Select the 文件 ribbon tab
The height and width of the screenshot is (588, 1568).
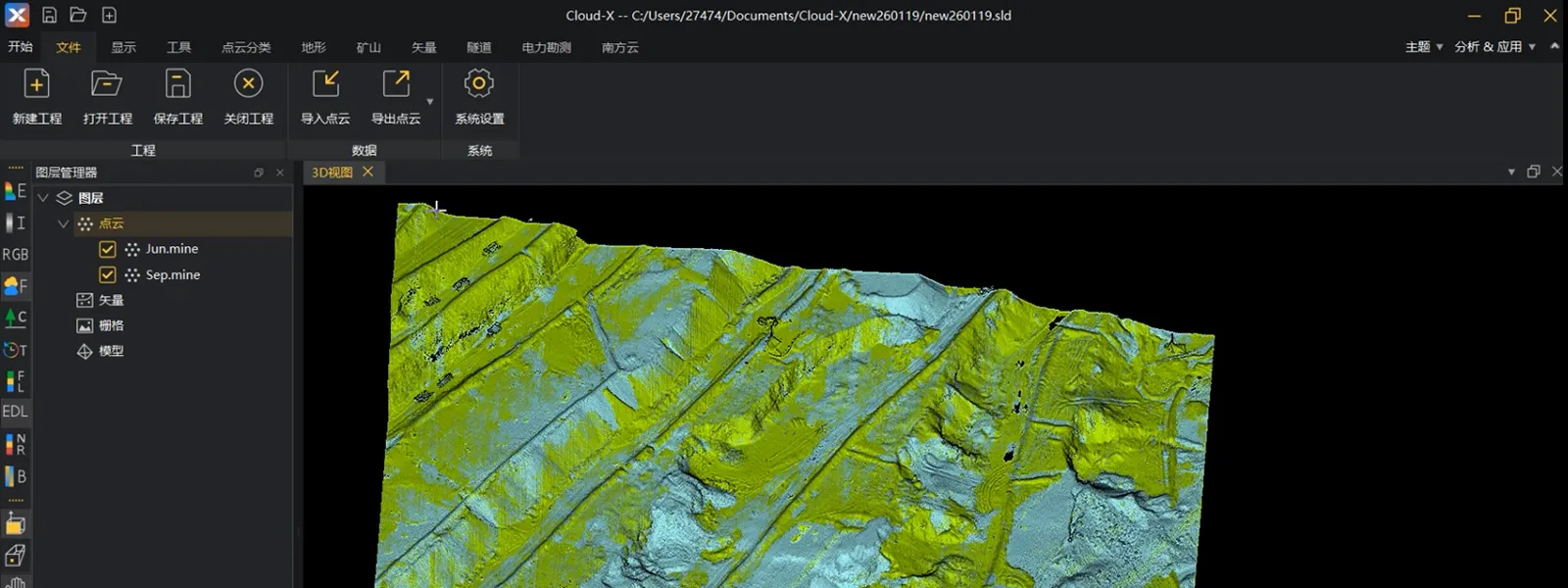(69, 47)
